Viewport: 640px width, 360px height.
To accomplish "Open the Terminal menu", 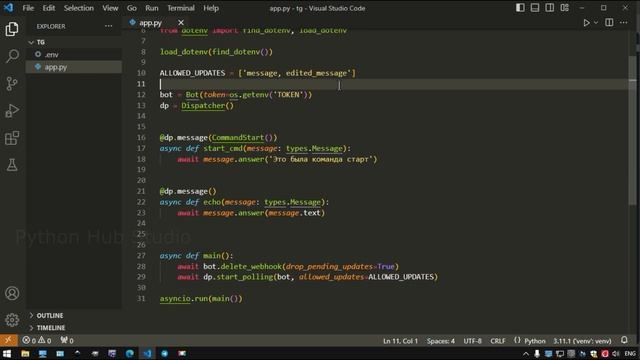I will pyautogui.click(x=181, y=8).
